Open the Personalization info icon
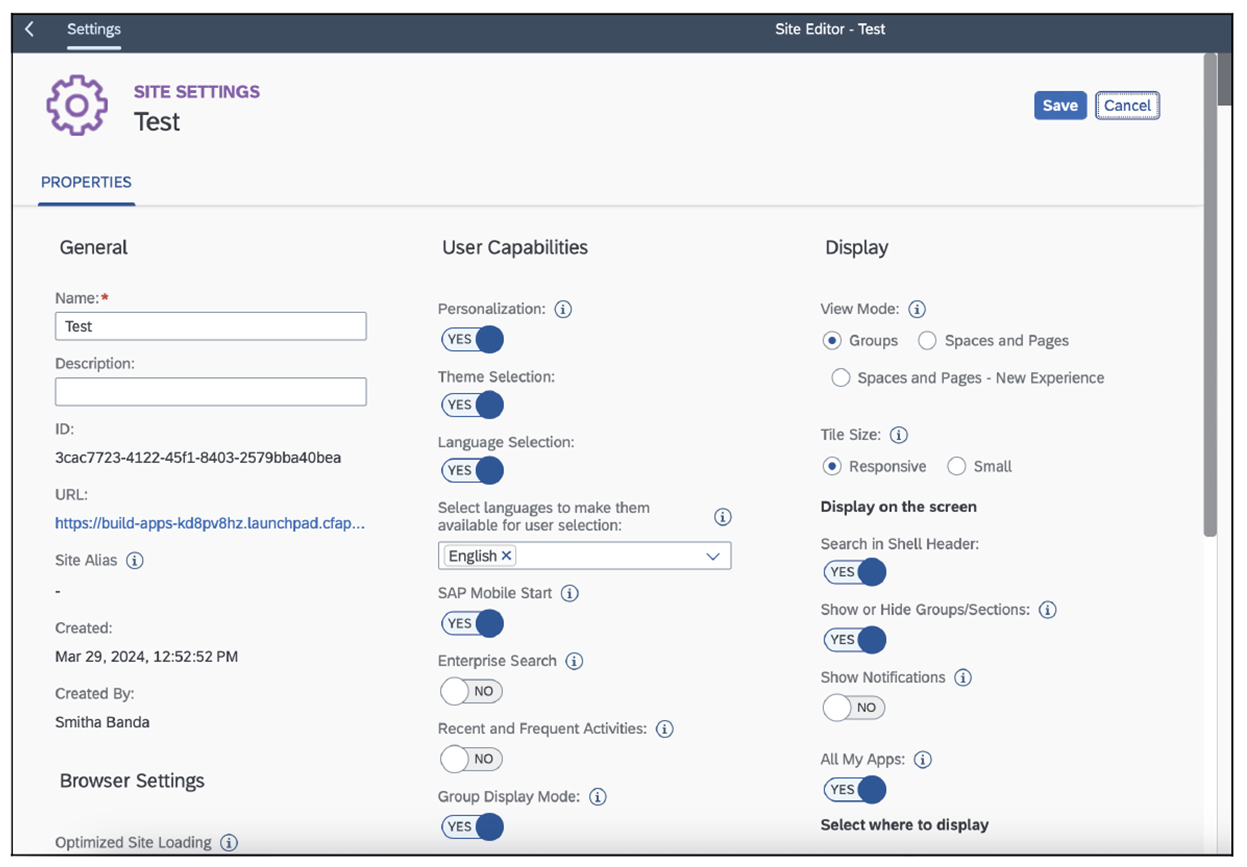Viewport: 1247px width, 867px height. pyautogui.click(x=563, y=309)
